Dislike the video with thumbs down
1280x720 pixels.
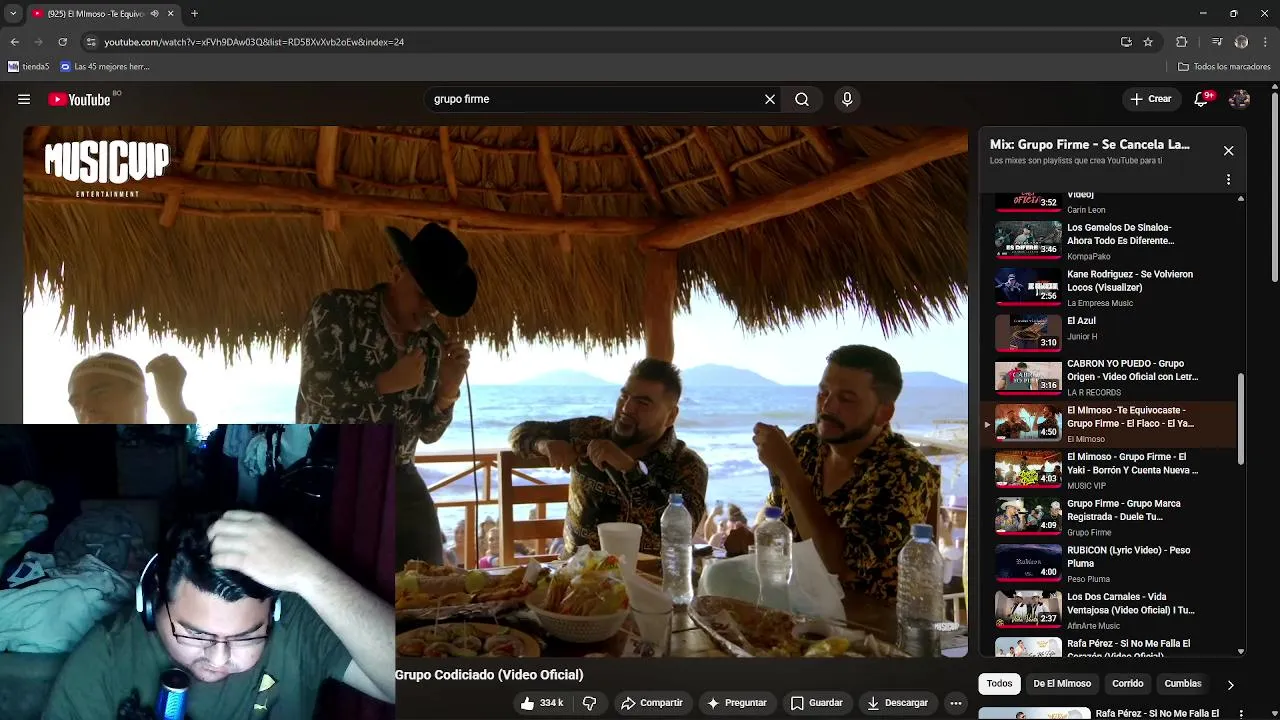[x=590, y=703]
